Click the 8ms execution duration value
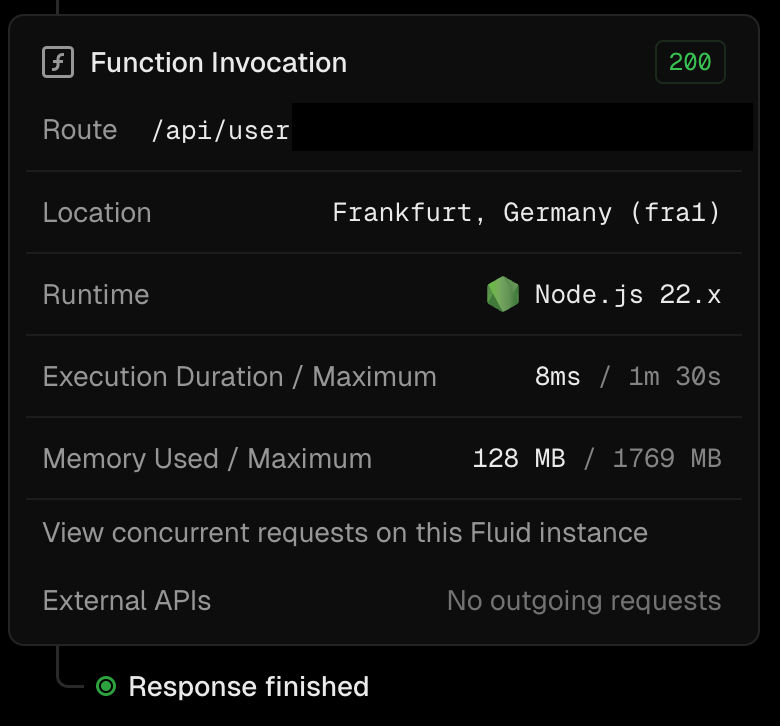Image resolution: width=780 pixels, height=726 pixels. 558,377
